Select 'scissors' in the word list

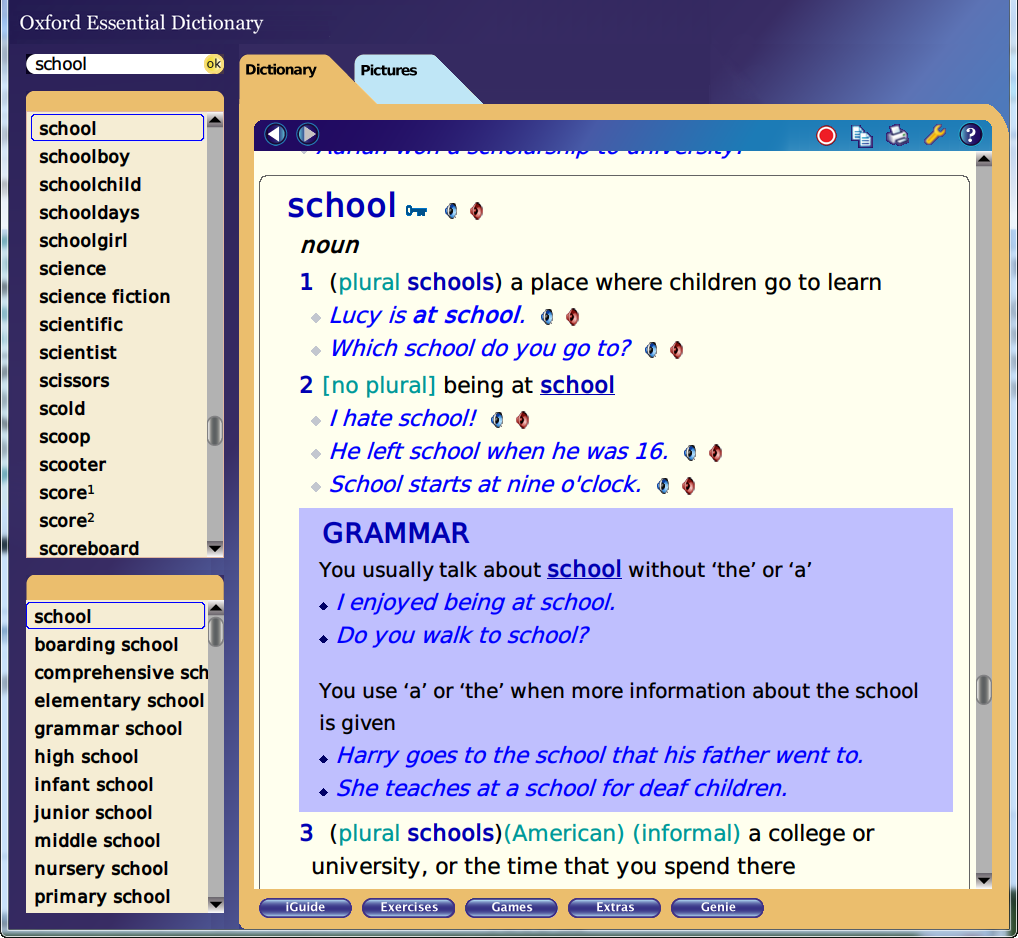pyautogui.click(x=74, y=381)
